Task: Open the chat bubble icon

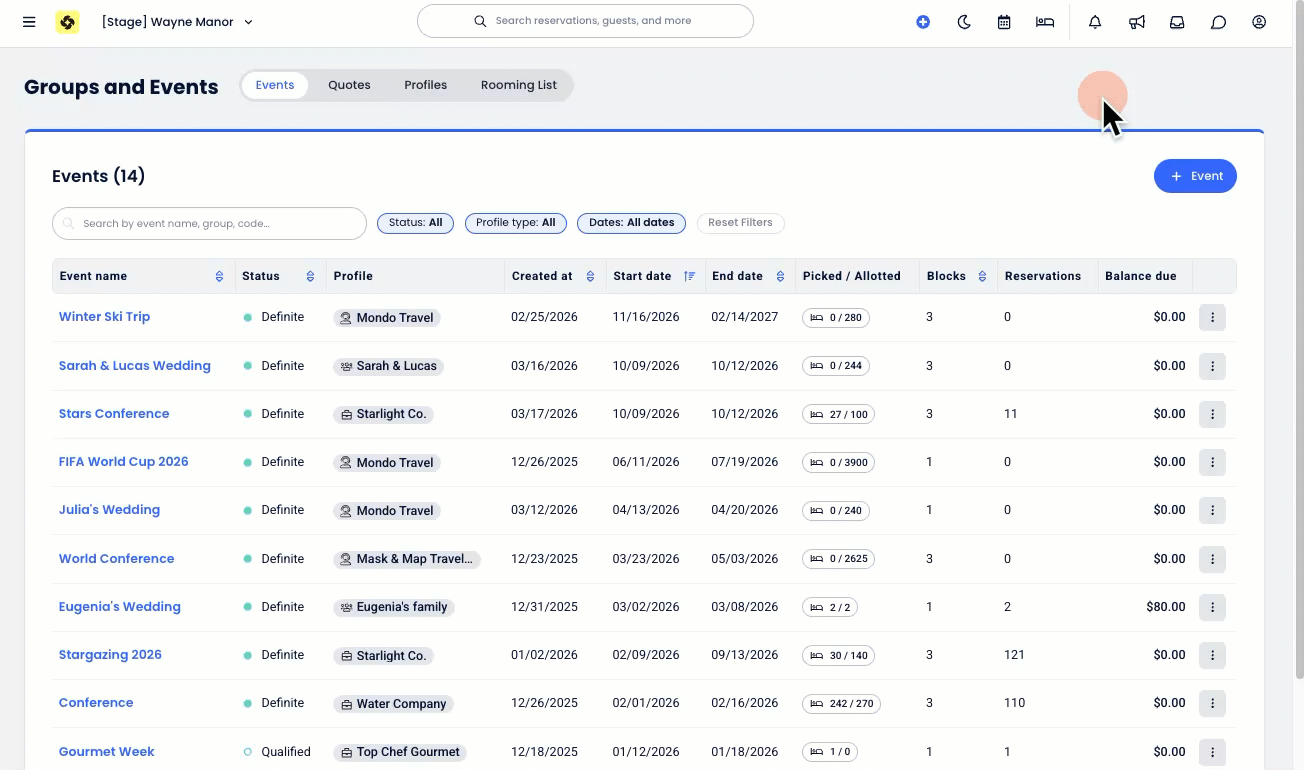Action: 1218,22
